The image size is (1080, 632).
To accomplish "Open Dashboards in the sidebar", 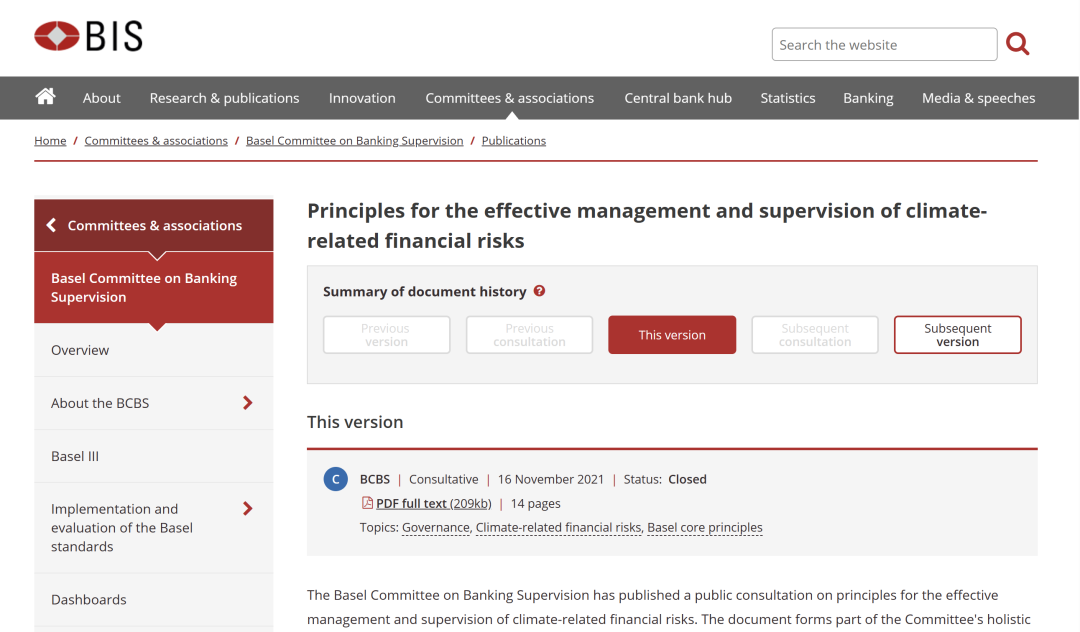I will coord(89,600).
